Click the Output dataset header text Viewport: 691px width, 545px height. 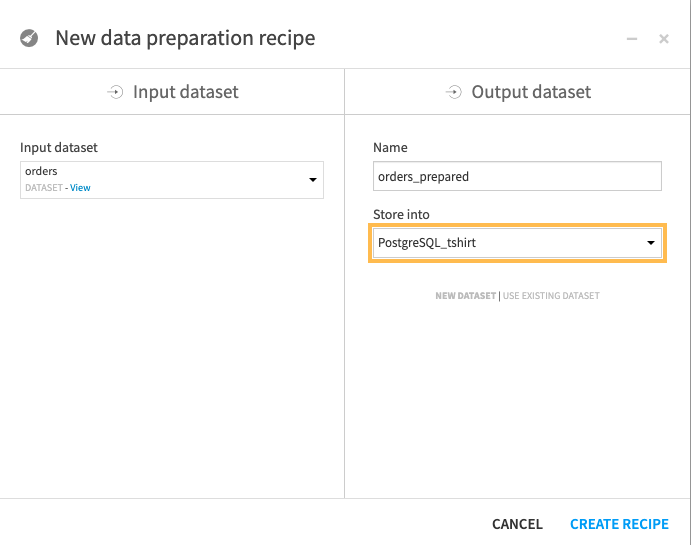pyautogui.click(x=531, y=92)
